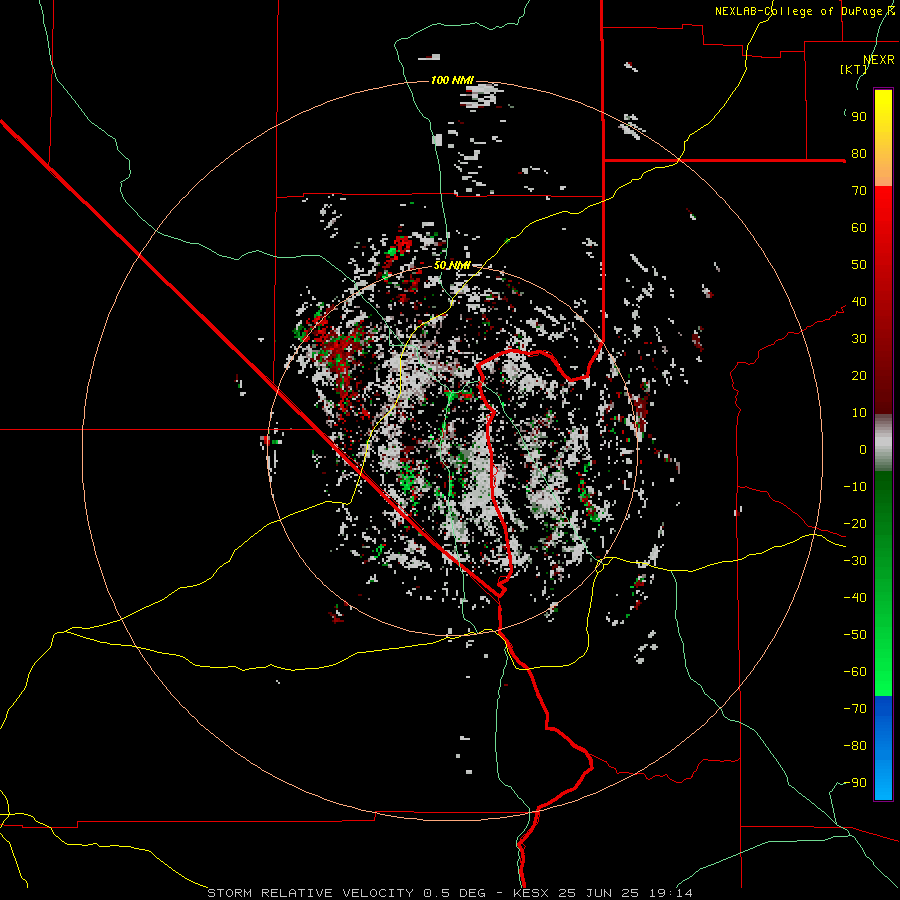Click the 0 tick label on velocity scale
Image resolution: width=900 pixels, height=900 pixels.
(863, 449)
